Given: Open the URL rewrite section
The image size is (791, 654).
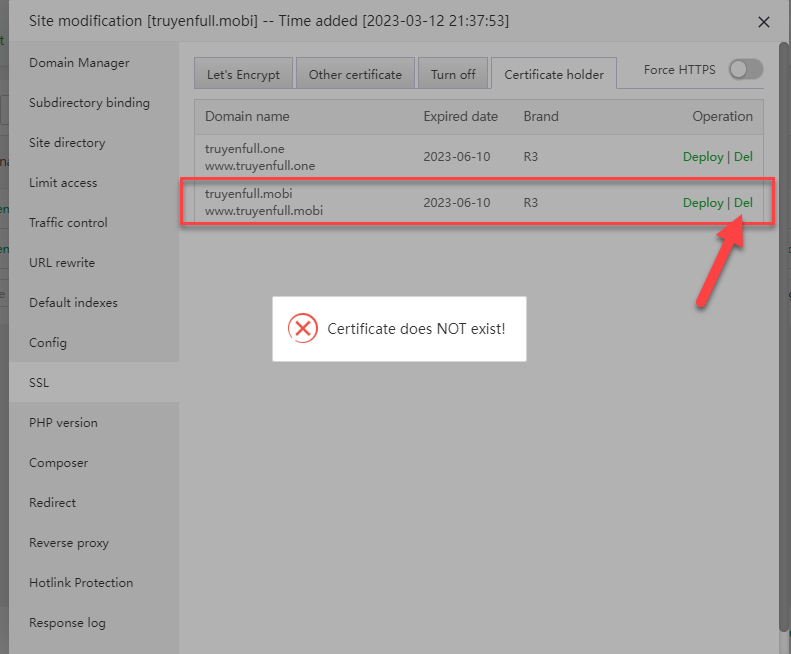Looking at the screenshot, I should pos(62,263).
